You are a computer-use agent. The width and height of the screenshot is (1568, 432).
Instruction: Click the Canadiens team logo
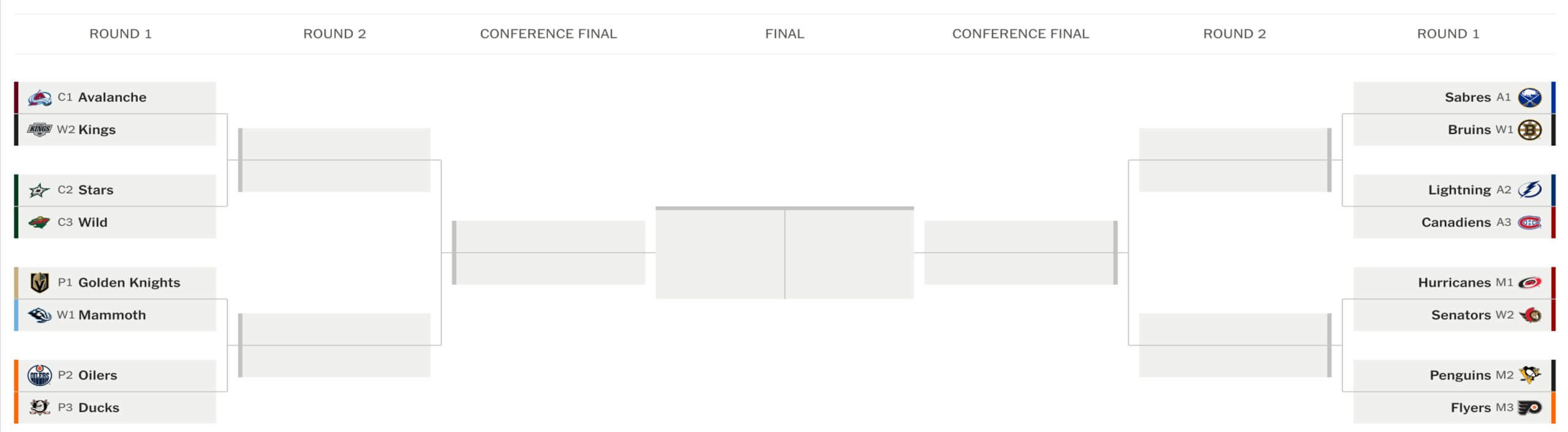tap(1529, 223)
